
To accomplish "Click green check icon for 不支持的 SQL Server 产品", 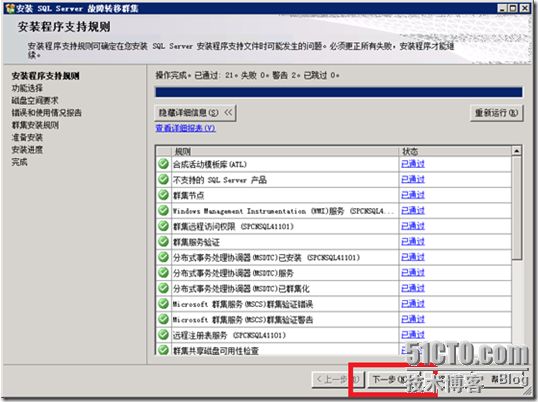I will click(x=163, y=179).
